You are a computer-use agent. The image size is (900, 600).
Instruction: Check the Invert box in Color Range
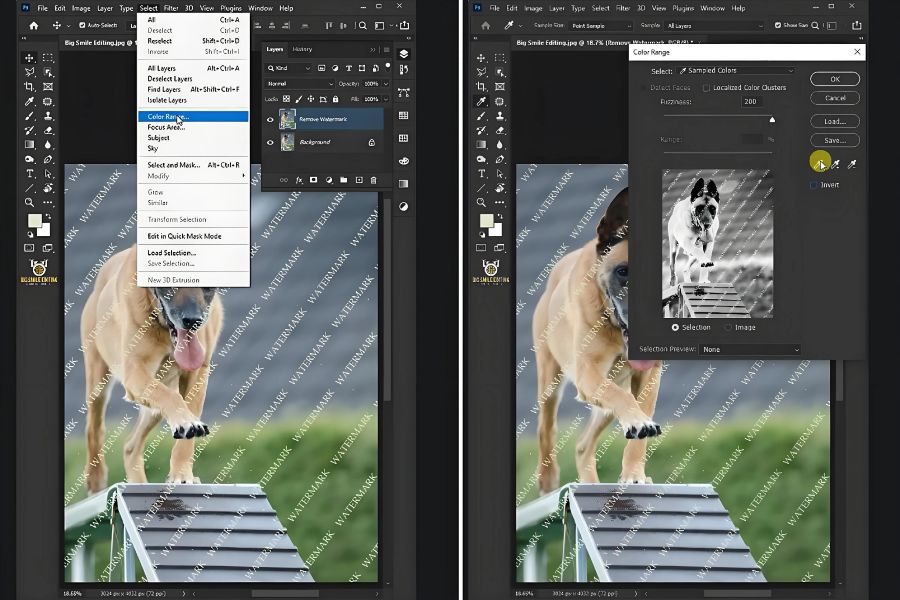(813, 185)
